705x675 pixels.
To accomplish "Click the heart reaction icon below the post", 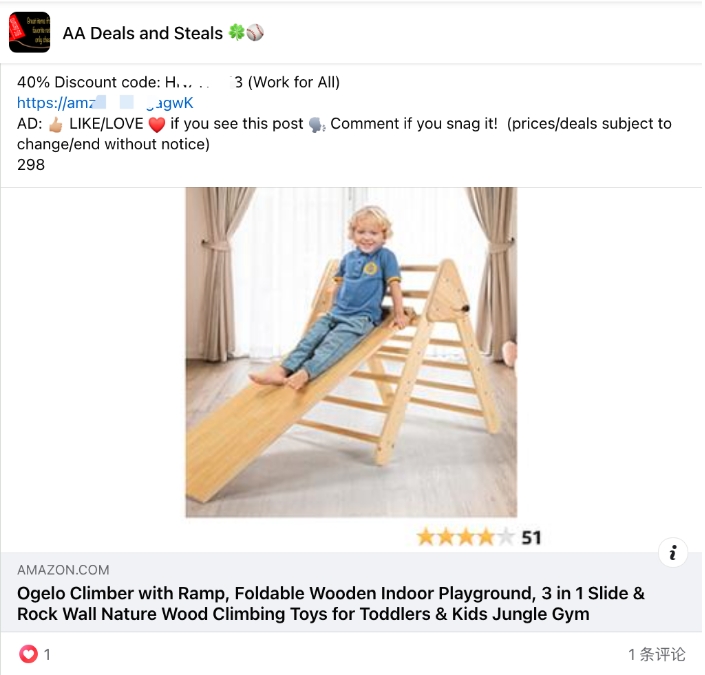I will click(28, 654).
